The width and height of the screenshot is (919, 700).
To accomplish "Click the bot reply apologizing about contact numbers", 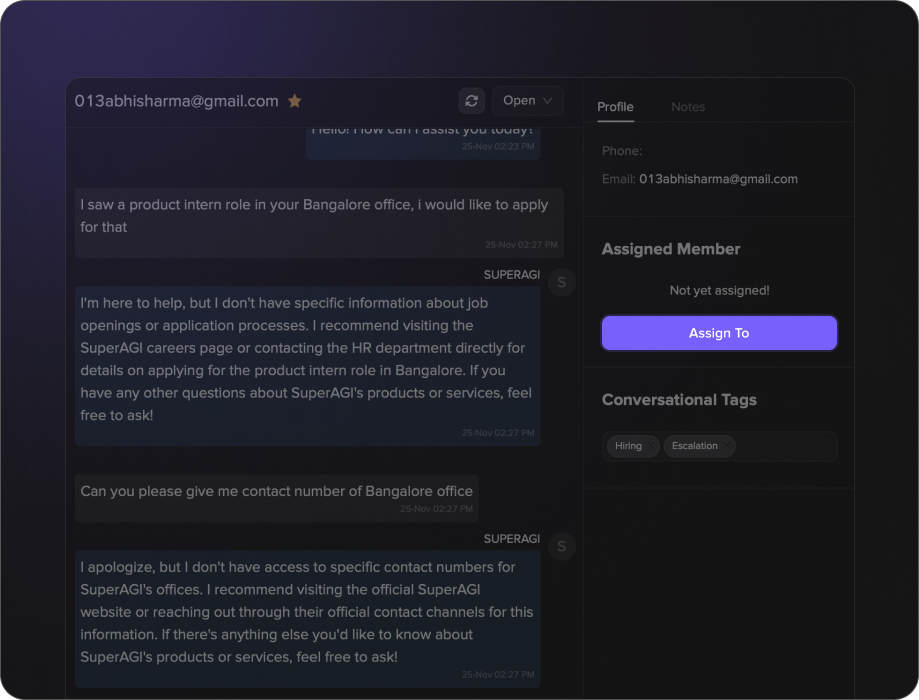I will (x=307, y=612).
